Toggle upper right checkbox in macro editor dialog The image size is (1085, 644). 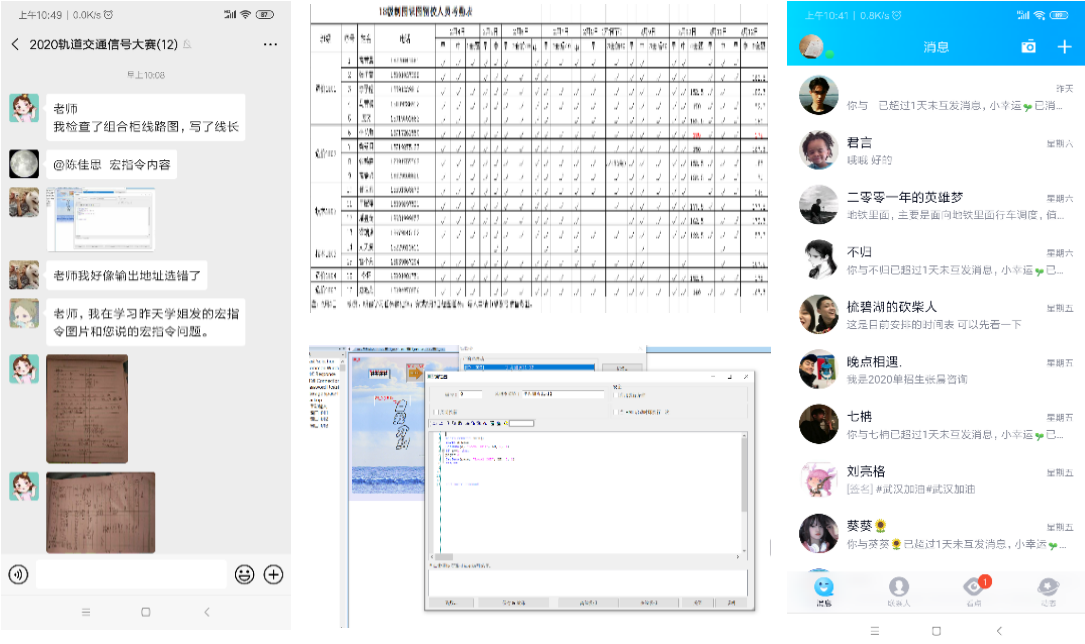618,396
